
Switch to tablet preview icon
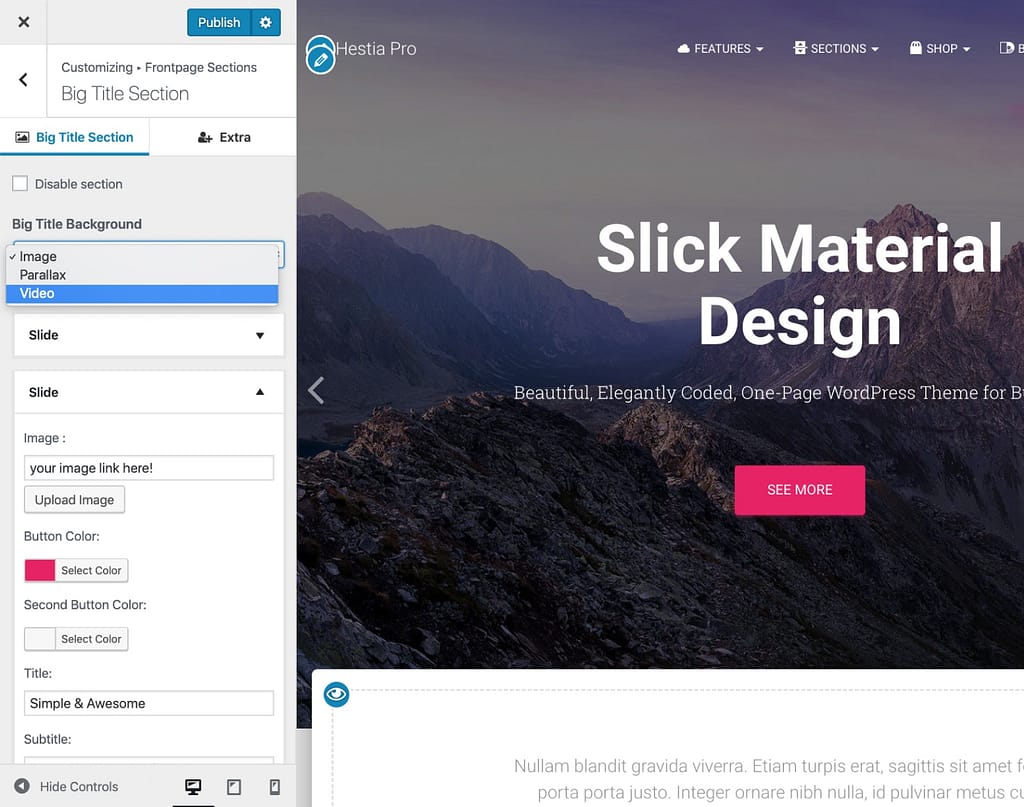[x=234, y=787]
